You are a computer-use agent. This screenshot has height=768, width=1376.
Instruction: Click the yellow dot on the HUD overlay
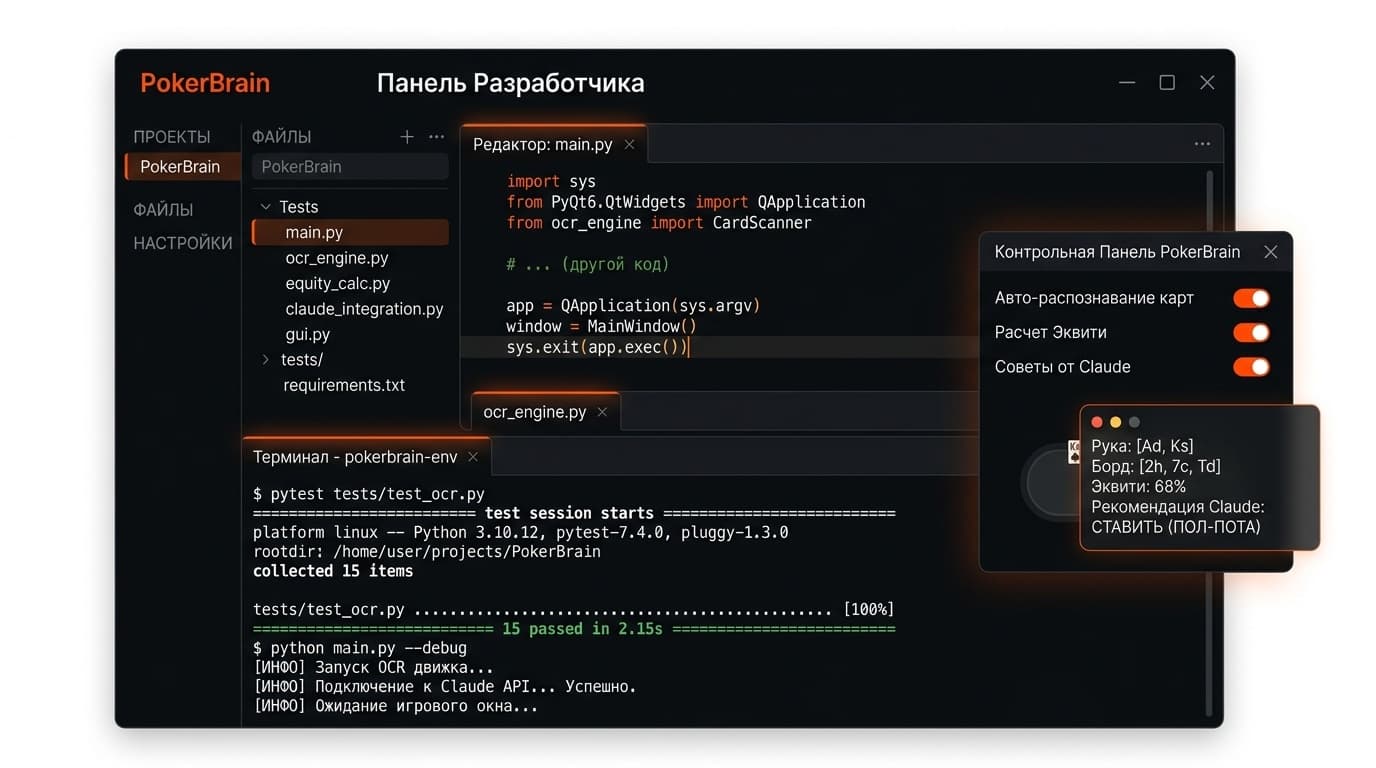click(1114, 422)
